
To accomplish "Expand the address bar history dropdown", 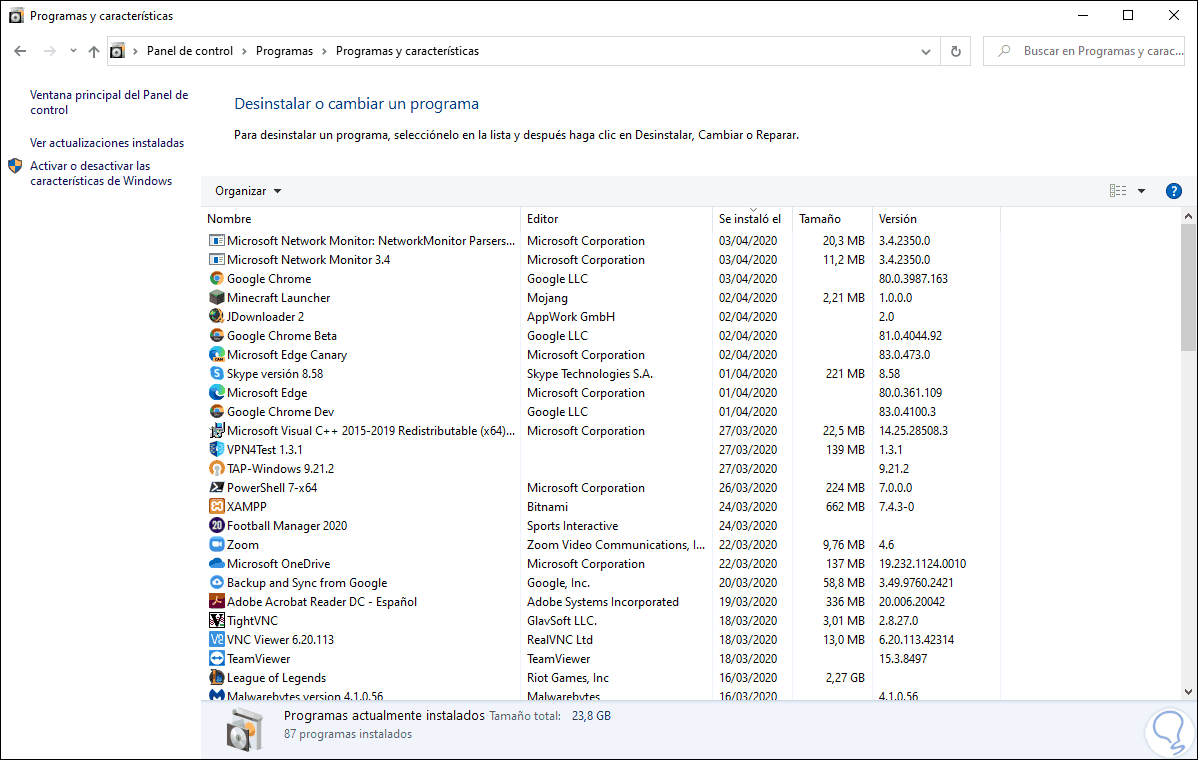I will pos(925,51).
